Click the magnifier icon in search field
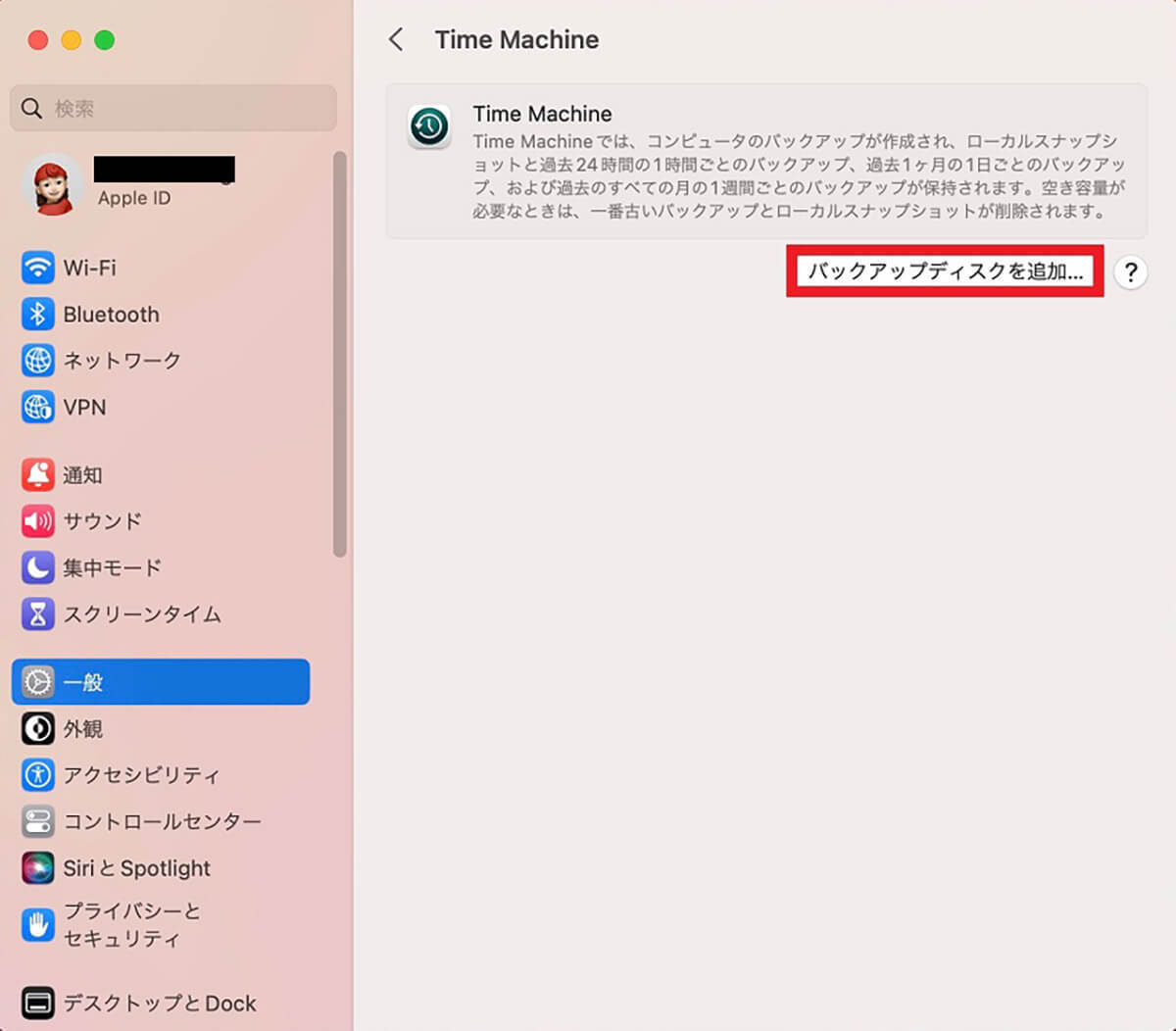This screenshot has width=1176, height=1031. point(32,108)
